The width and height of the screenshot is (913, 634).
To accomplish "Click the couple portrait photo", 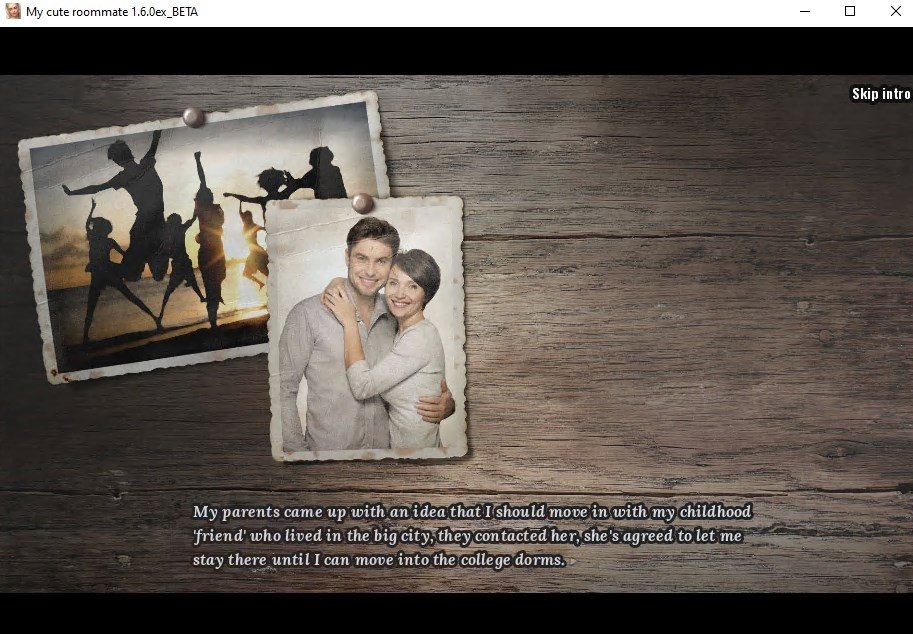I will click(367, 328).
